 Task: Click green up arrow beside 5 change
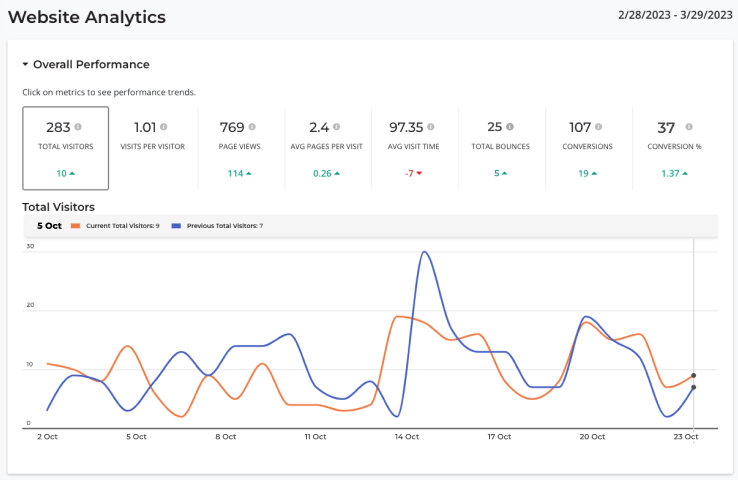pos(505,173)
